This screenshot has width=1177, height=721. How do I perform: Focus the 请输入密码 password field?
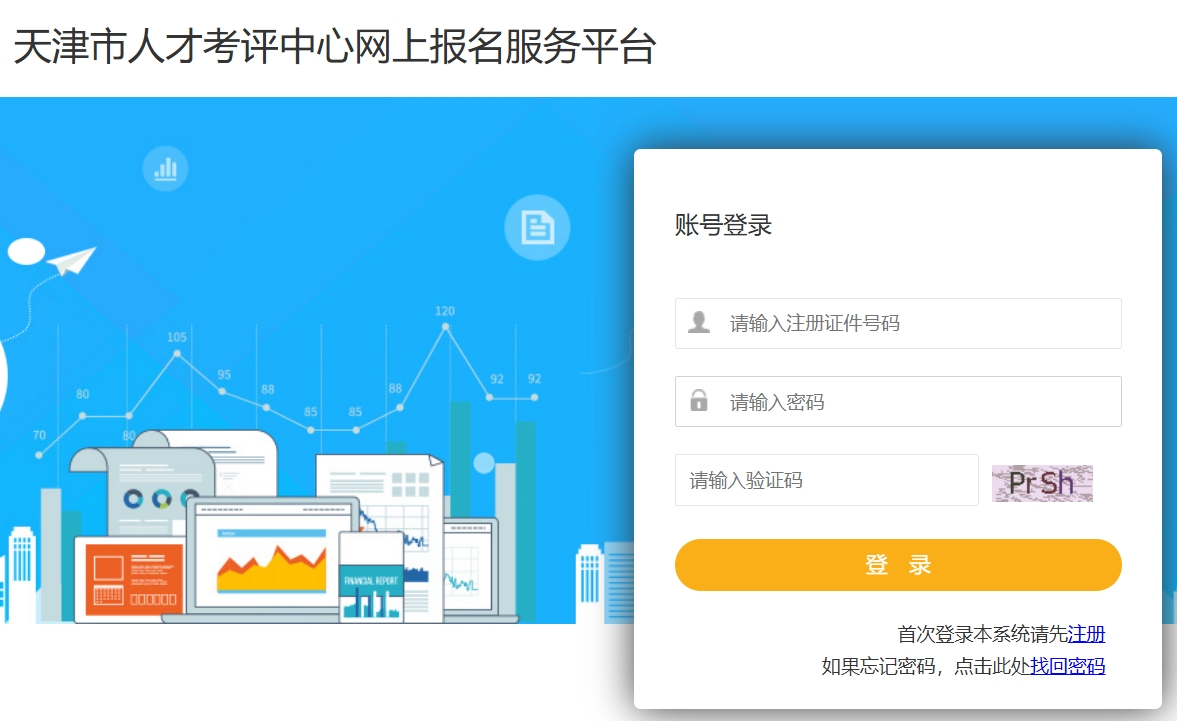[898, 401]
